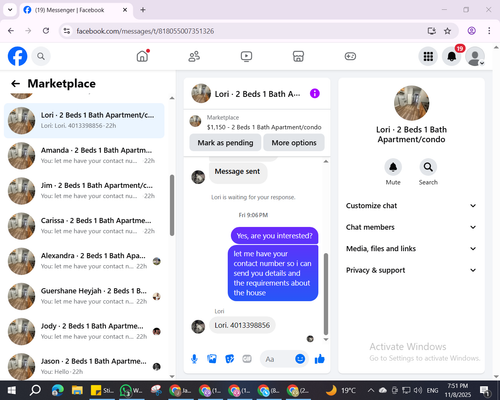Open the Jody conversation
Screen dimensions: 500x400
(x=84, y=331)
